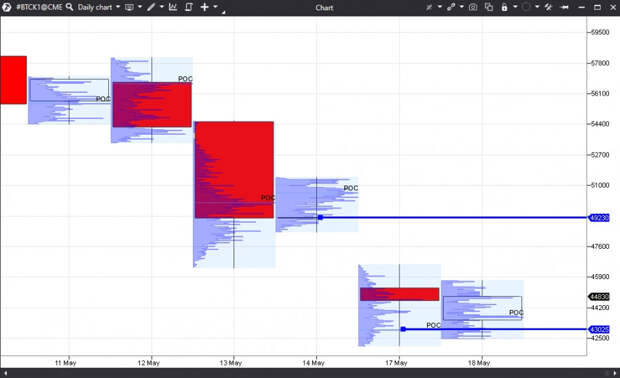
Task: Click the duplicate window icon
Action: 489,7
